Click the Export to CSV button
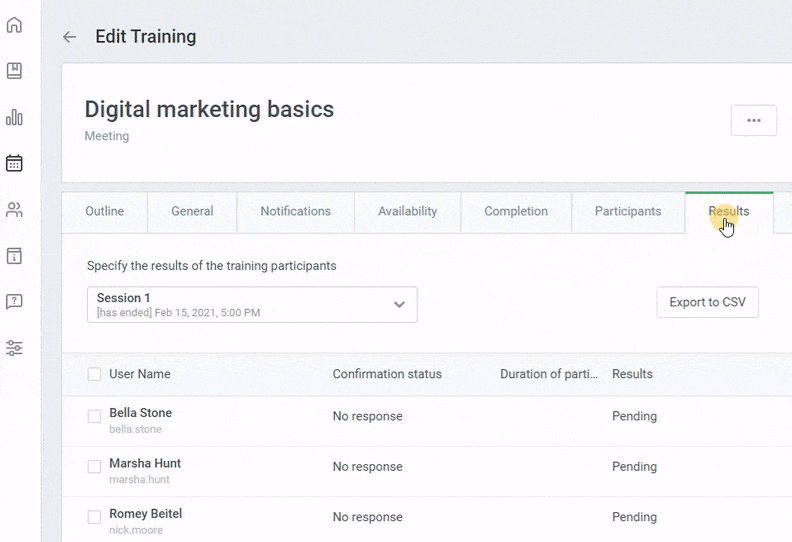792x542 pixels. 707,303
